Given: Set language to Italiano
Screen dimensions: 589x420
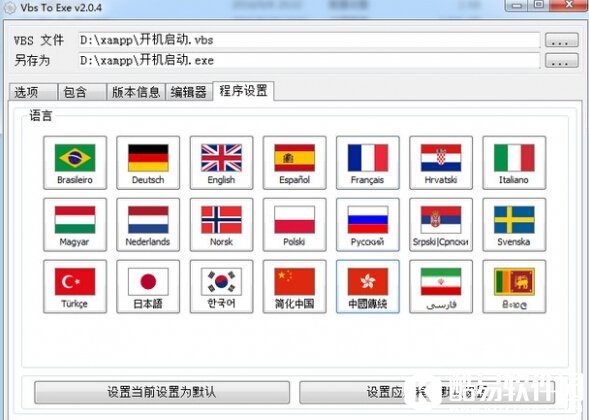Looking at the screenshot, I should [514, 163].
